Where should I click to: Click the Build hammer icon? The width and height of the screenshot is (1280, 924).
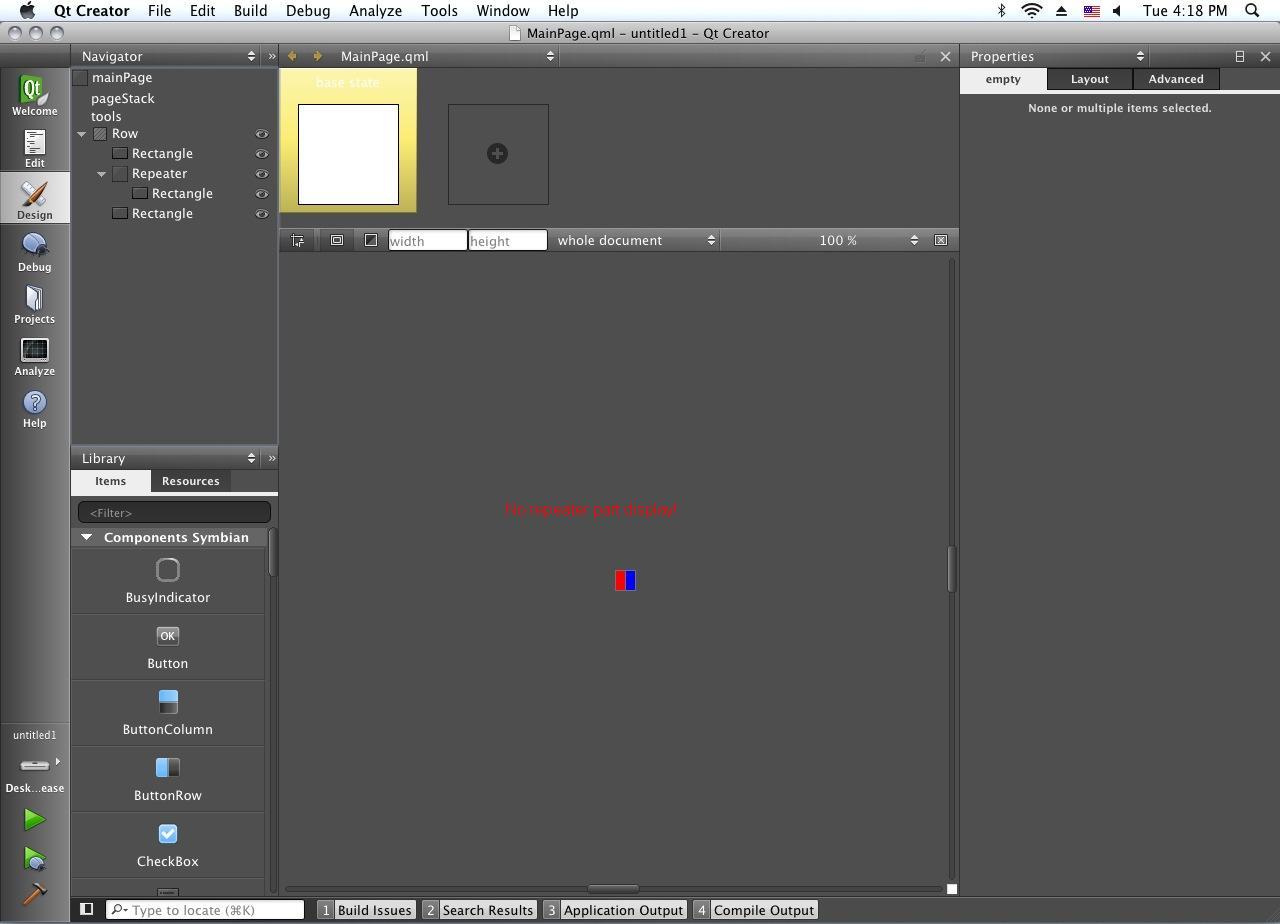(x=34, y=893)
